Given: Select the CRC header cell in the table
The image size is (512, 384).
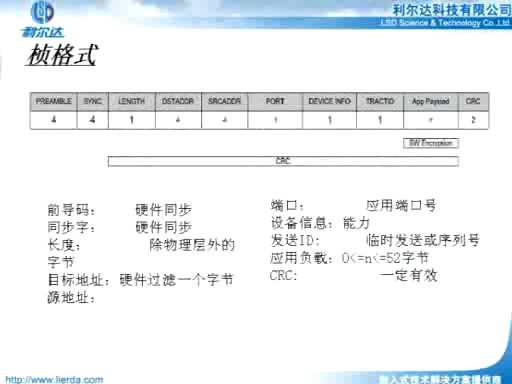Looking at the screenshot, I should (x=473, y=101).
